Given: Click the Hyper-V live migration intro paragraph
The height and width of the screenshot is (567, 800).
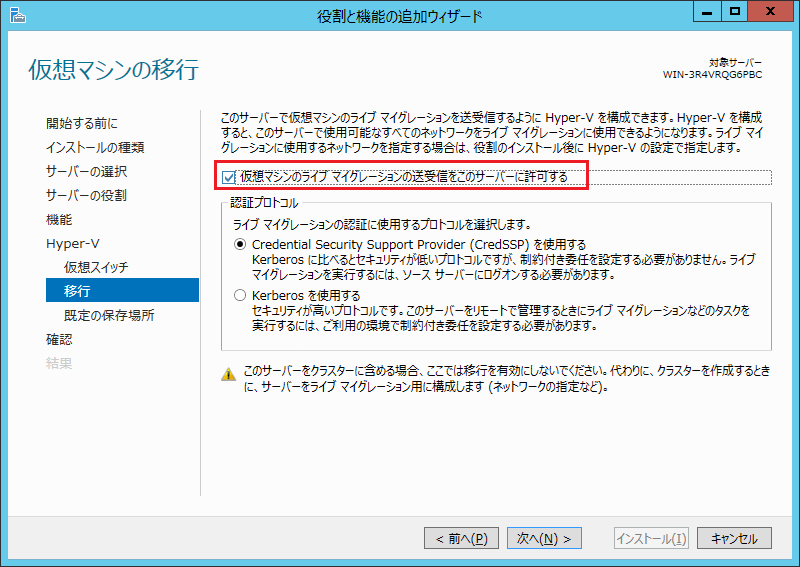Looking at the screenshot, I should 492,133.
